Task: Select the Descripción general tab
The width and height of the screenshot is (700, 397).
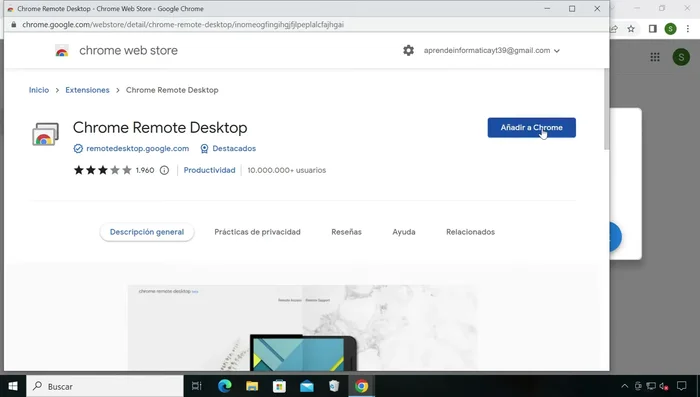Action: point(147,232)
